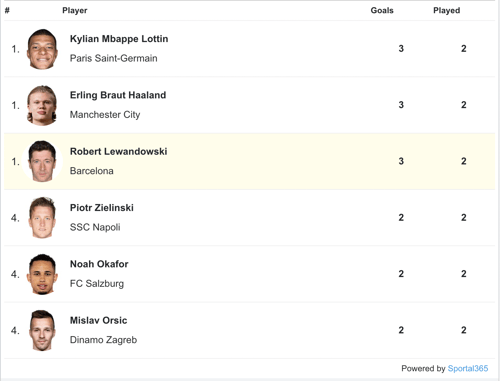The height and width of the screenshot is (381, 500).
Task: Select the Piotr Zielinski name
Action: 102,208
